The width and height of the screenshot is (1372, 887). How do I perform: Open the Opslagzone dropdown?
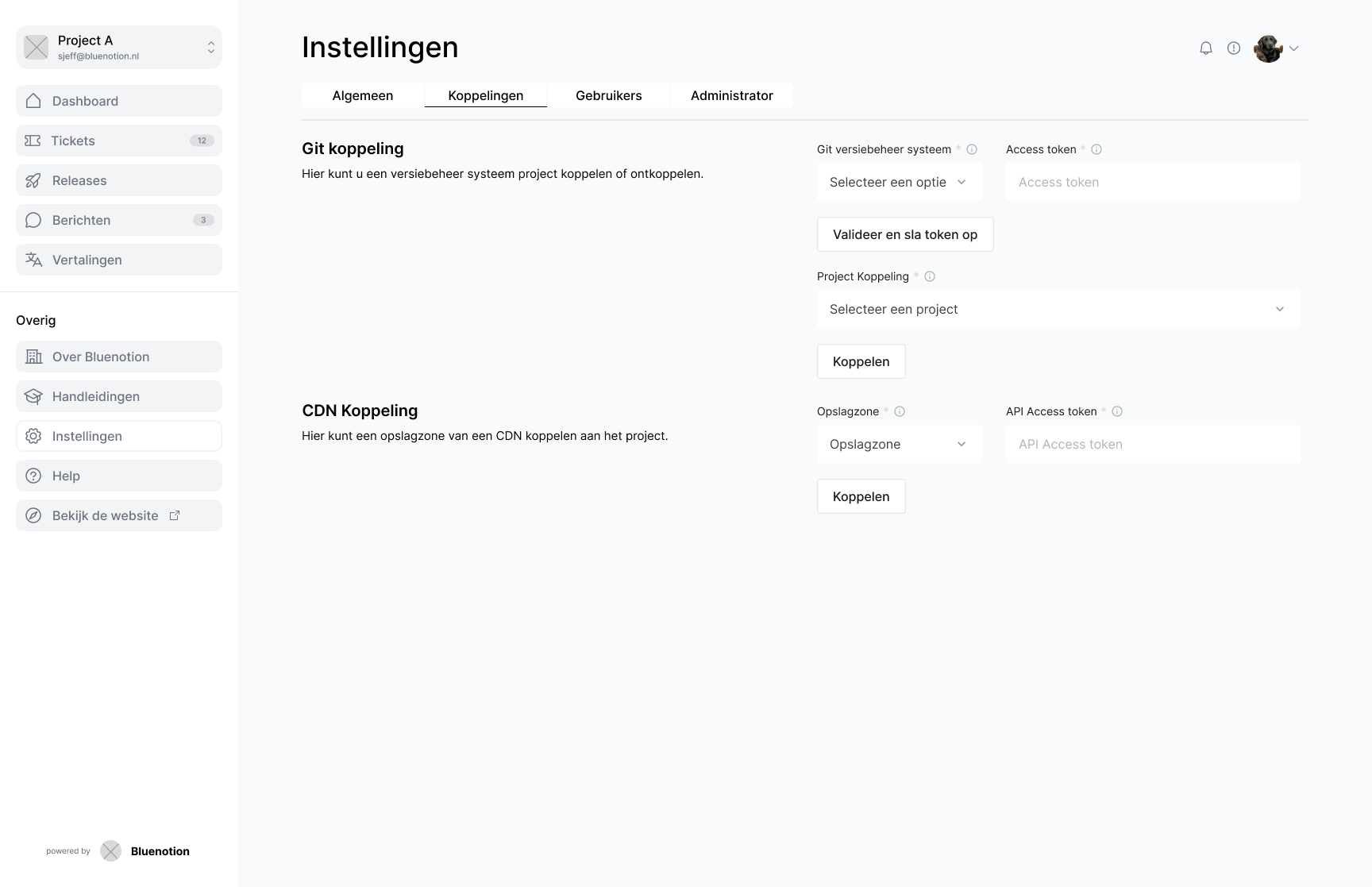(898, 444)
